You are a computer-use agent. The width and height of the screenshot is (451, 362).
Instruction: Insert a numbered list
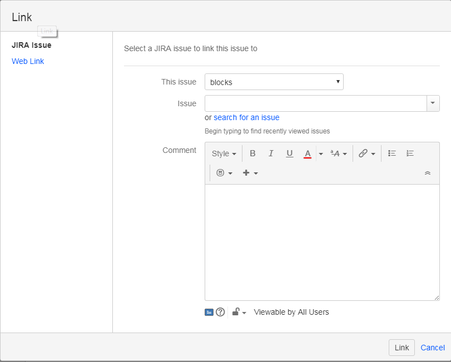tap(410, 153)
